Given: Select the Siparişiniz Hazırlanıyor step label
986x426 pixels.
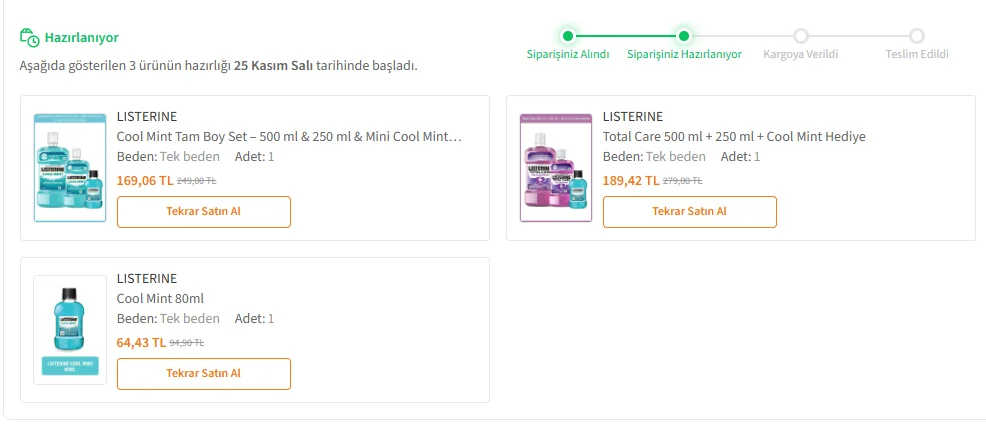Looking at the screenshot, I should pos(684,54).
